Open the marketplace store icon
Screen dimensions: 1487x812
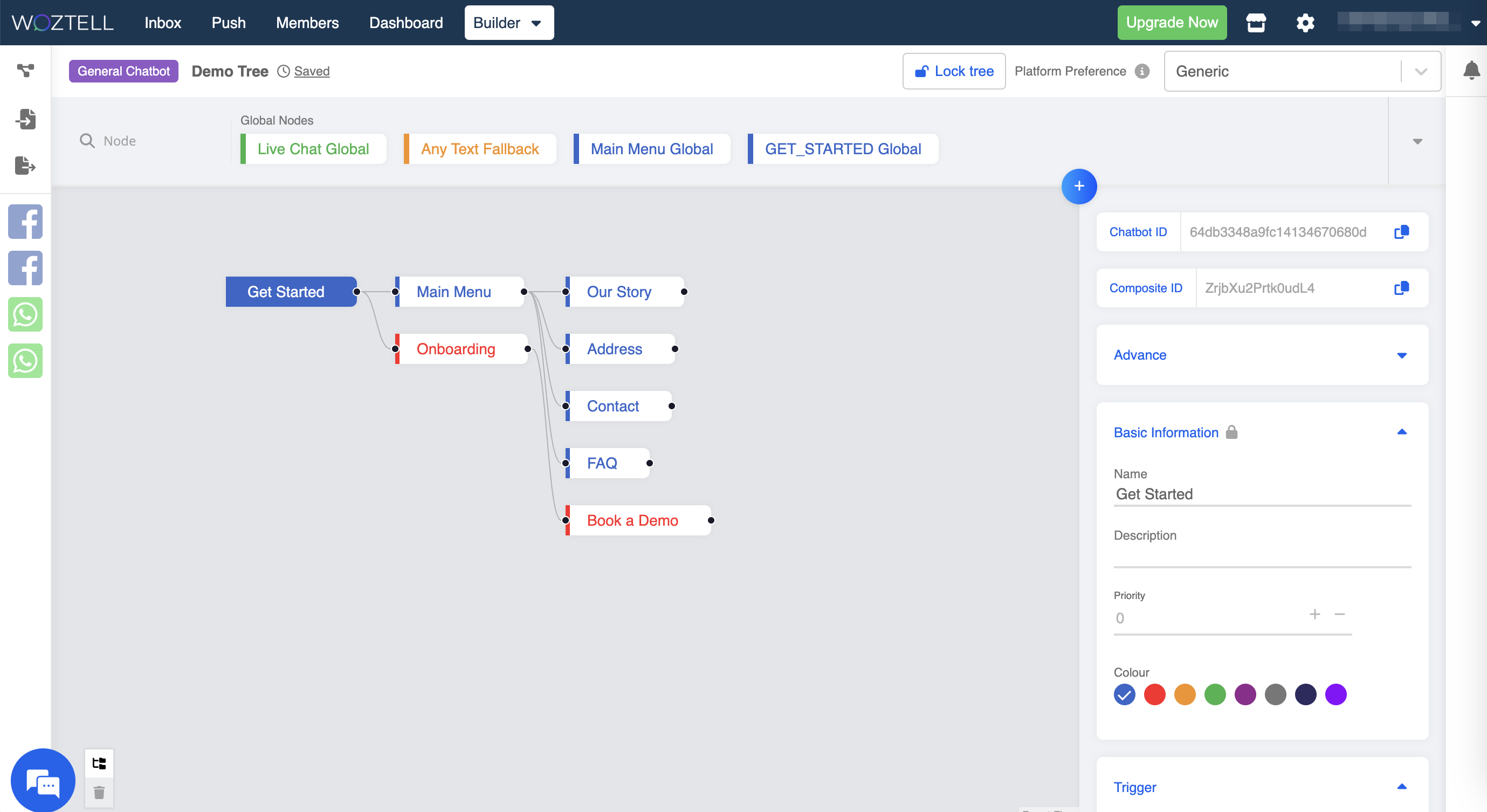[1256, 23]
